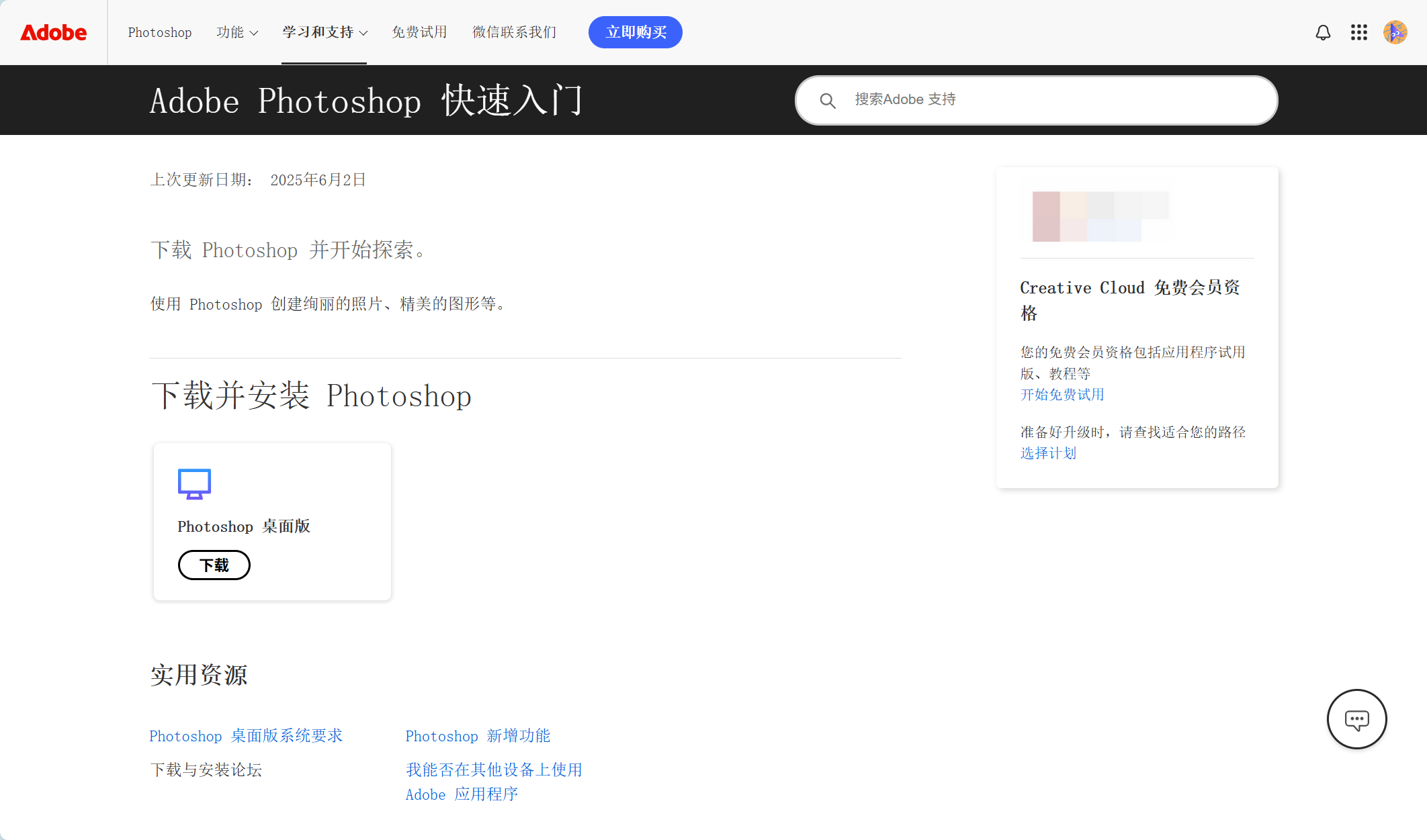Click the magnifier icon in search box
This screenshot has width=1427, height=840.
coord(828,101)
